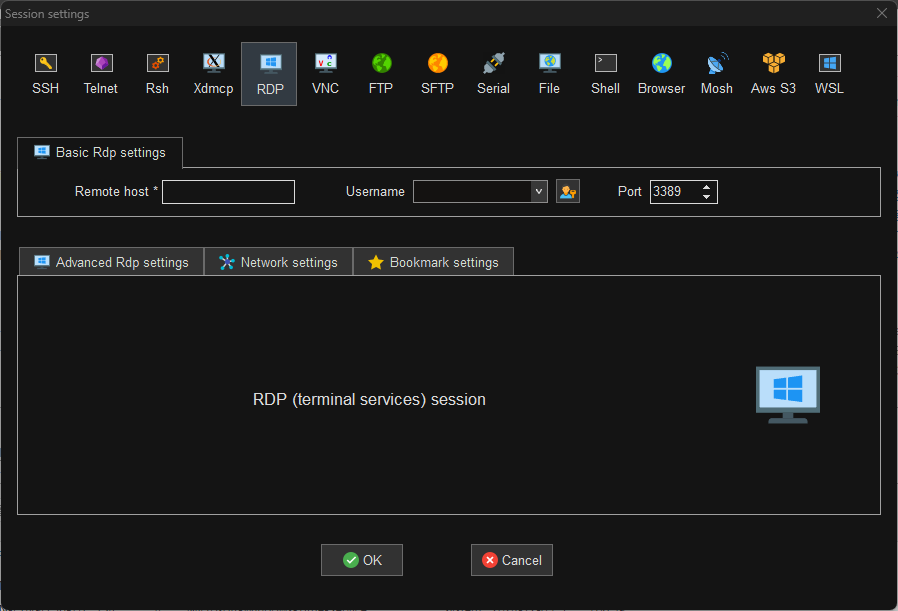Select the Telnet session type
Screen dimensions: 898x611
point(101,72)
